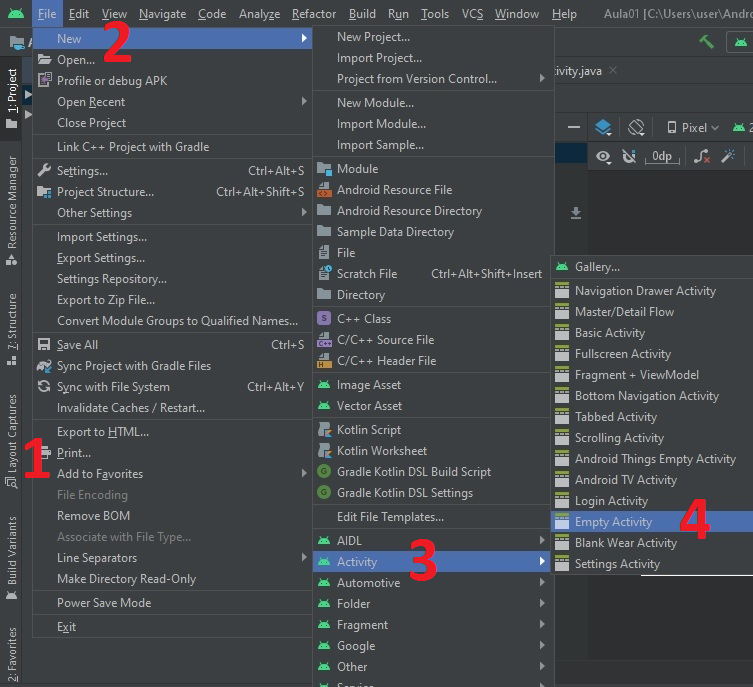
Task: Select Navigation Drawer Activity
Action: 652,291
